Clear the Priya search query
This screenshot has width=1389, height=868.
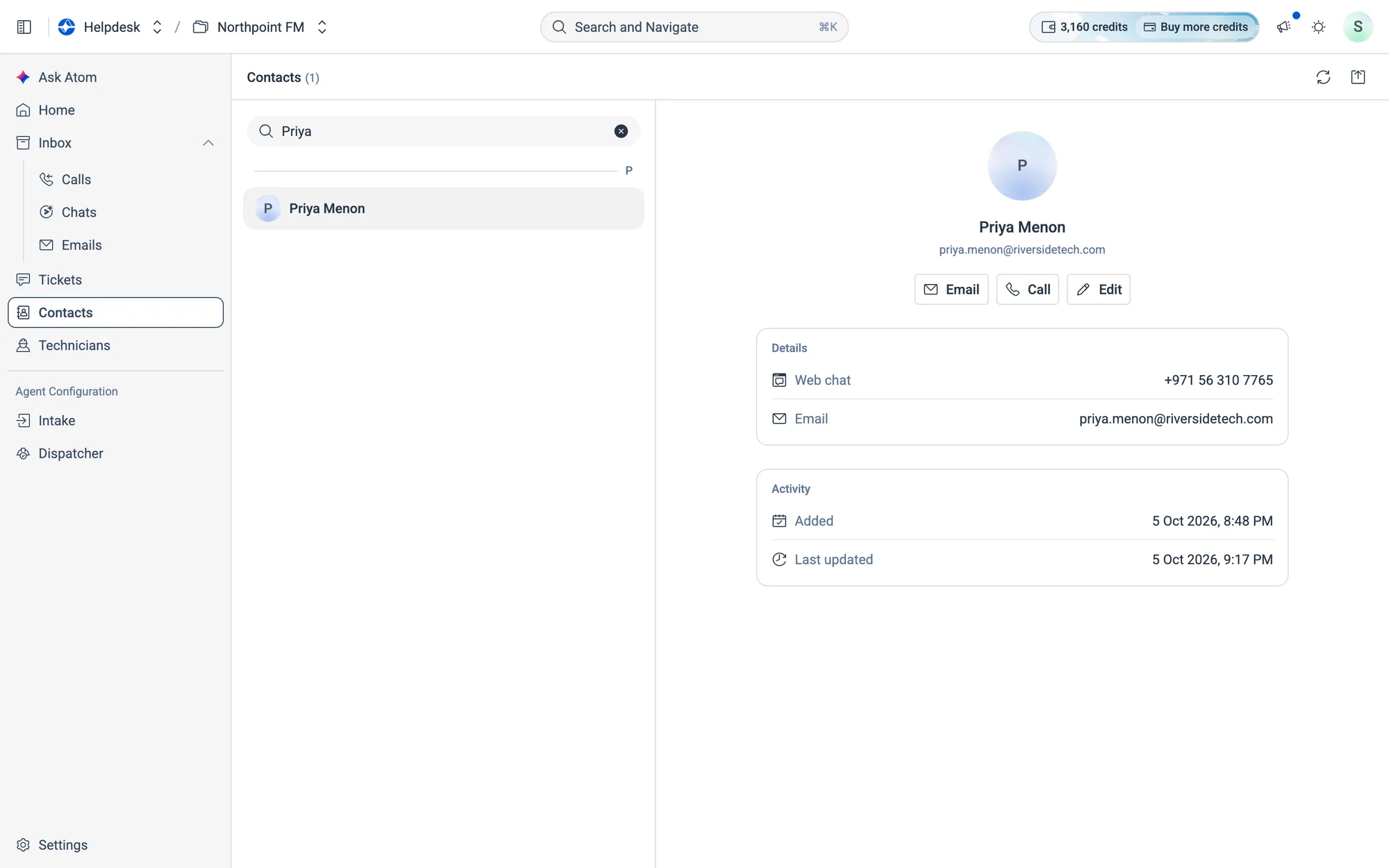point(621,131)
